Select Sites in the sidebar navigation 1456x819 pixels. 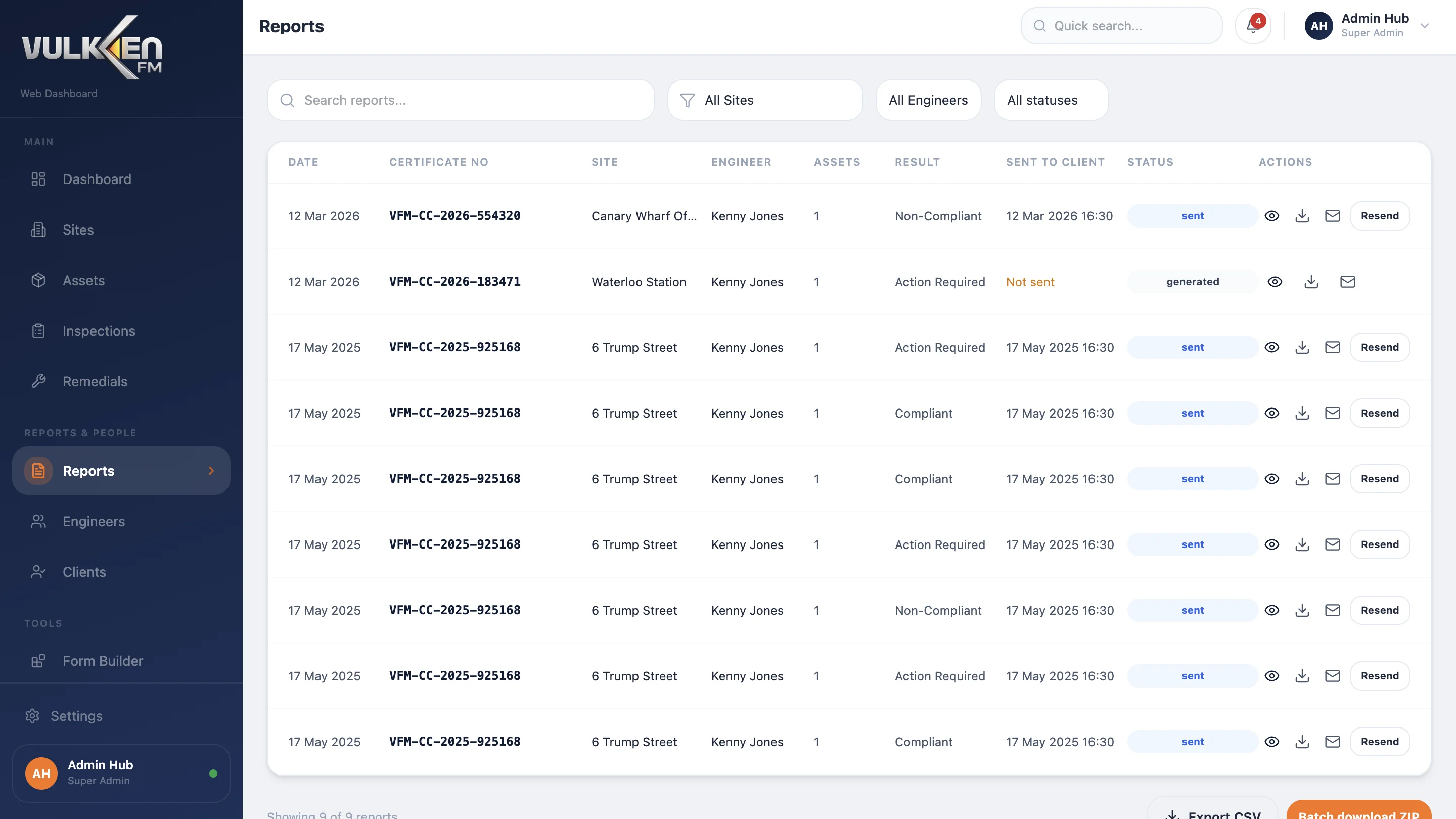pos(77,230)
